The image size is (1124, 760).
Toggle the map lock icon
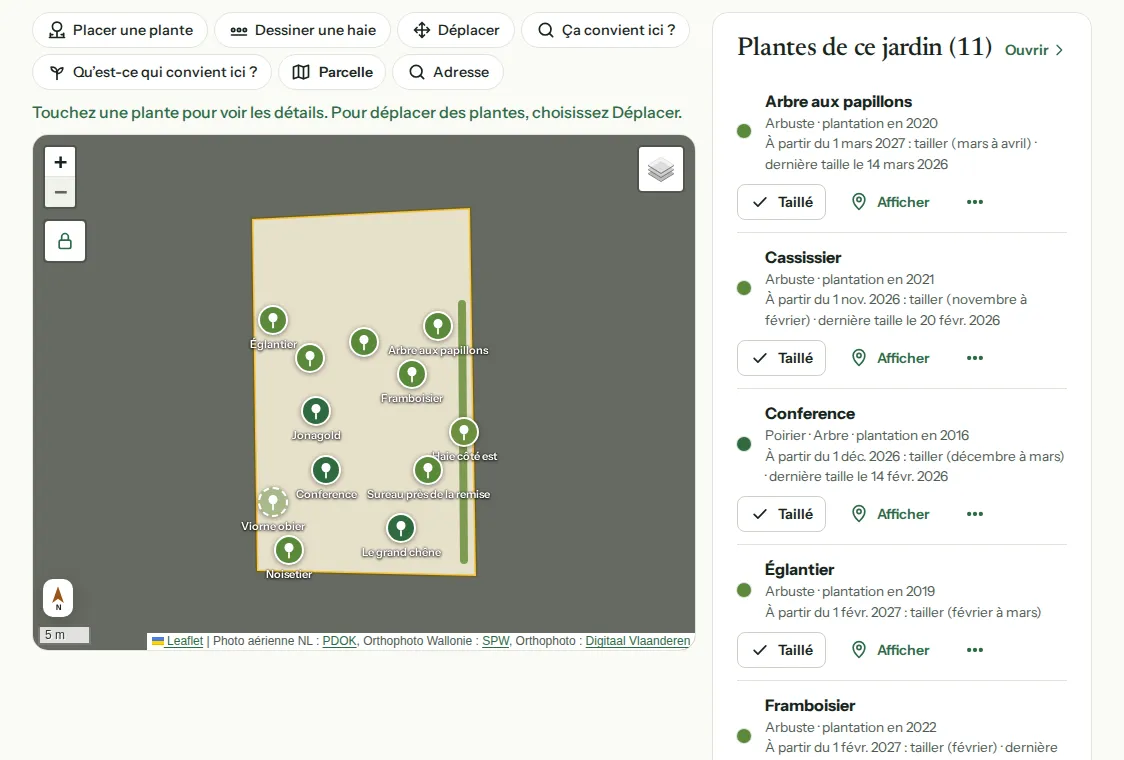click(x=65, y=241)
